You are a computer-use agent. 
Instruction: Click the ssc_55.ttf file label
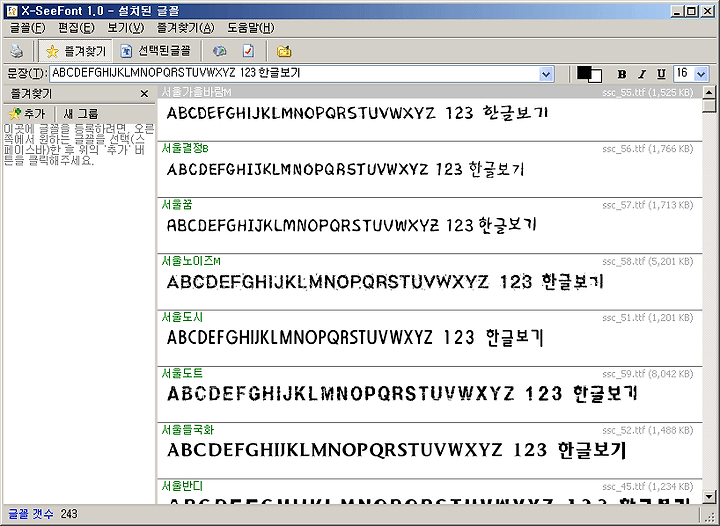647,93
